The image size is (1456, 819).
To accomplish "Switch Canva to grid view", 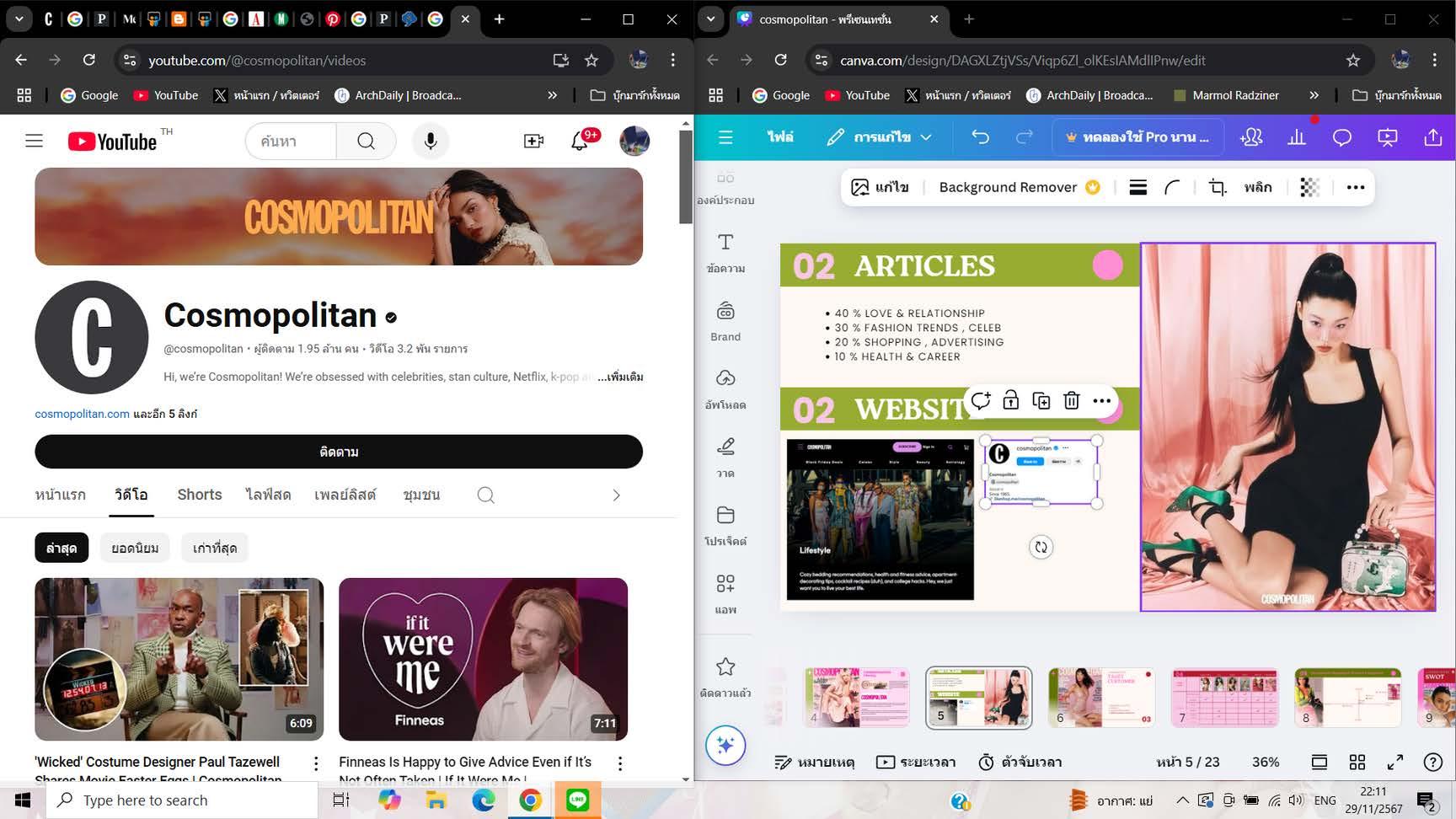I will pyautogui.click(x=1357, y=762).
